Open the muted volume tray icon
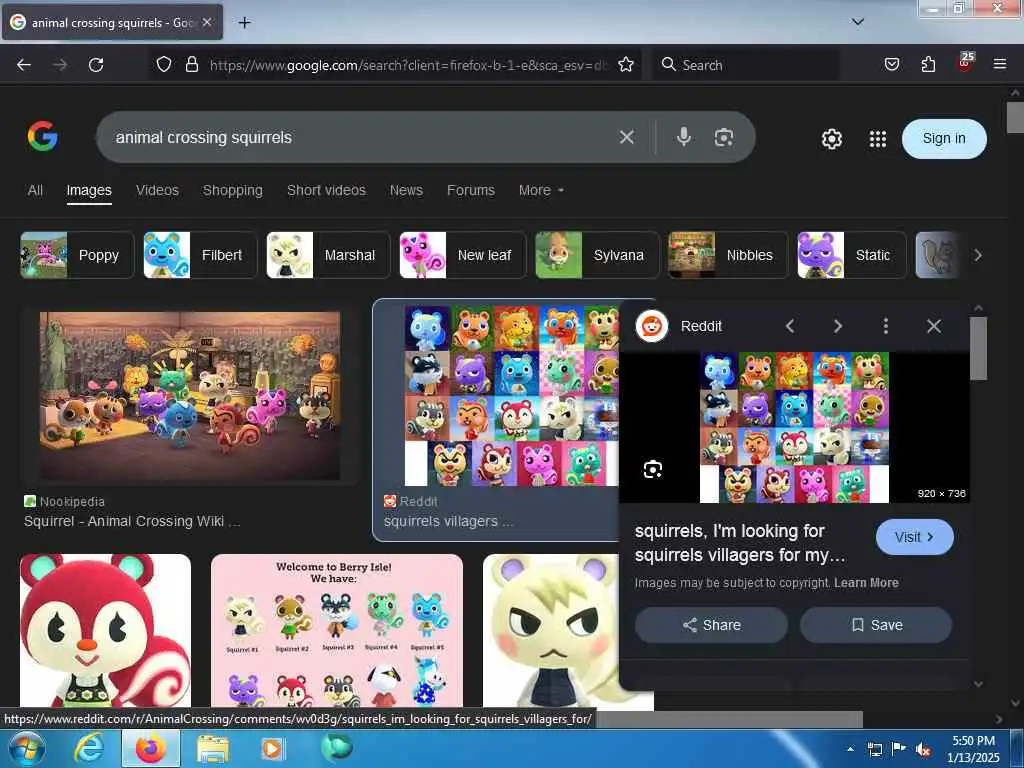Viewport: 1024px width, 768px height. point(922,749)
